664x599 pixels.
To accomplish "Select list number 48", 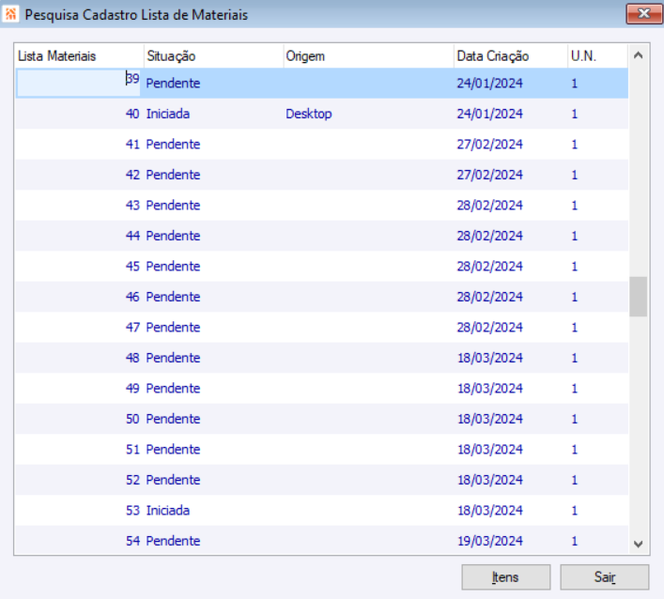I will tap(132, 357).
